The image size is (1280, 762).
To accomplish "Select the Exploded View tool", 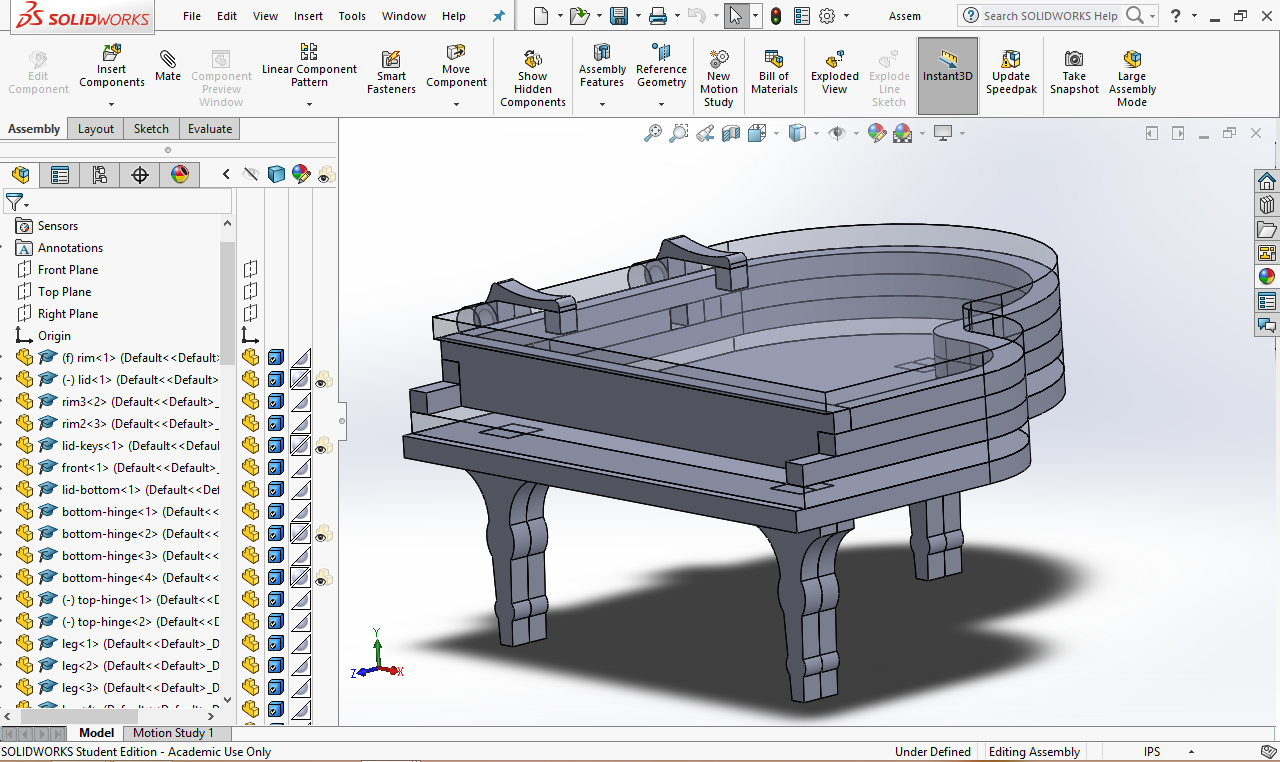I will click(835, 72).
